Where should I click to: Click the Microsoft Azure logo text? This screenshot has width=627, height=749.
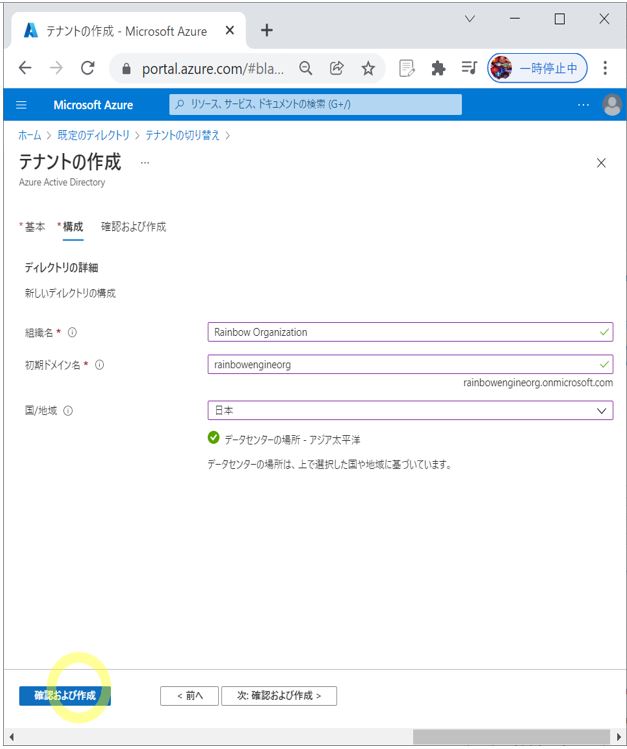click(x=93, y=105)
